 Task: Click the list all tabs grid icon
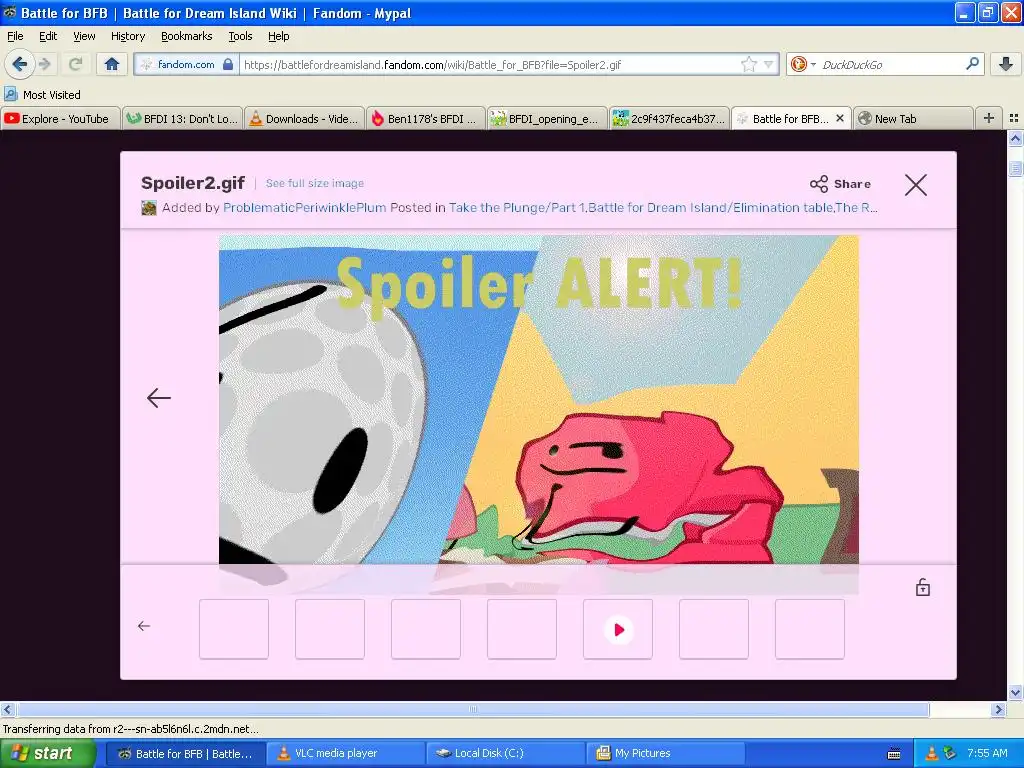click(1014, 118)
